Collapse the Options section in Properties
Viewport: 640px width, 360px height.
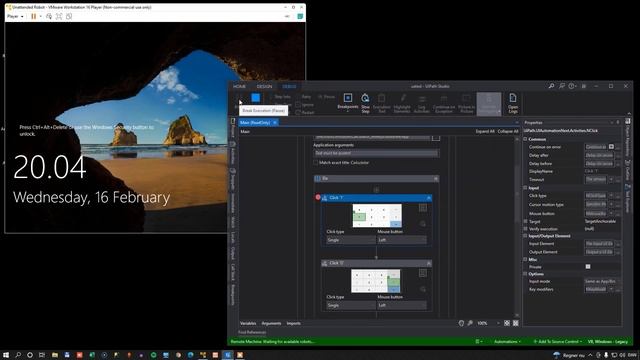(x=525, y=274)
